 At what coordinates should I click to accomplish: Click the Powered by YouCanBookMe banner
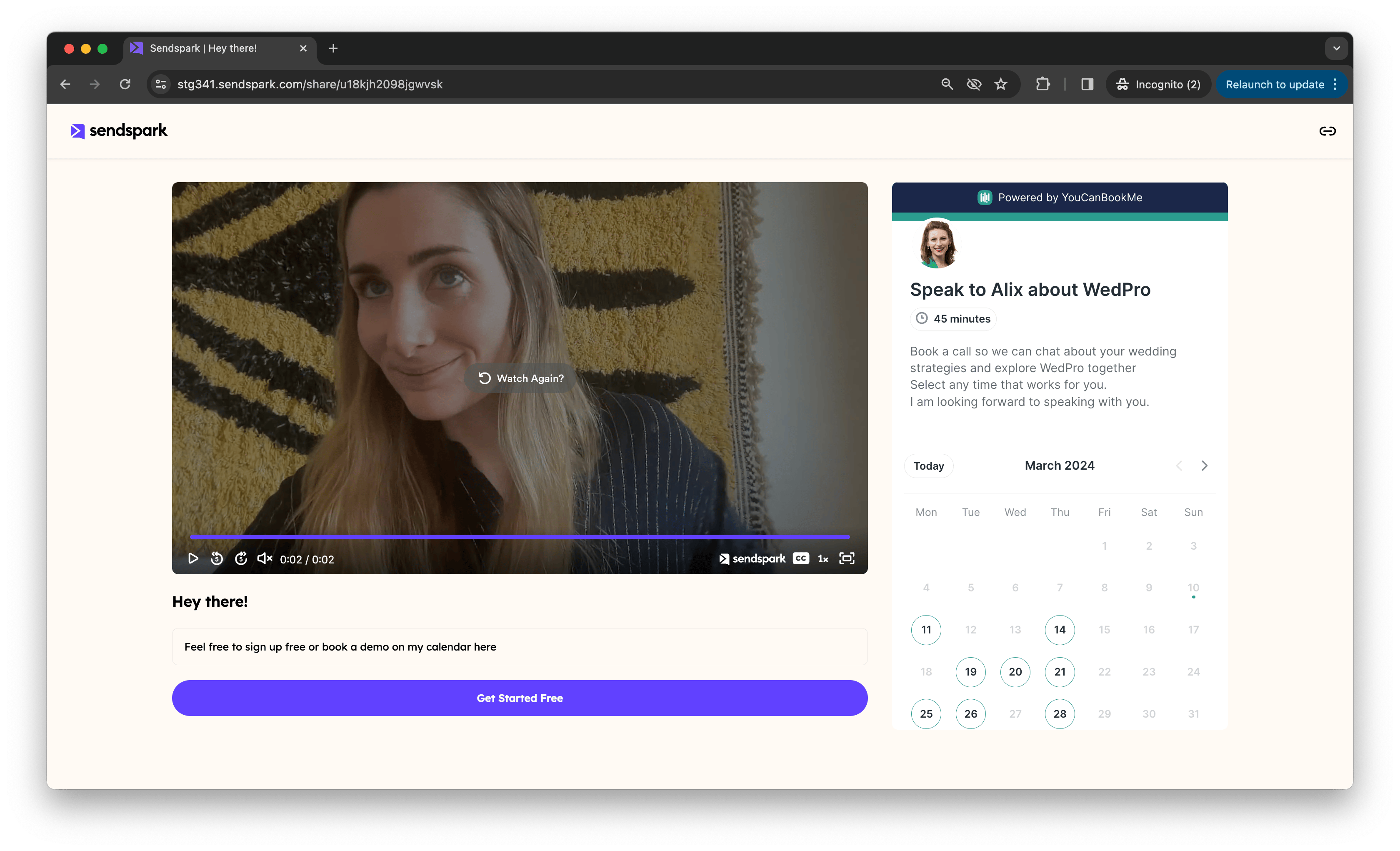tap(1060, 197)
